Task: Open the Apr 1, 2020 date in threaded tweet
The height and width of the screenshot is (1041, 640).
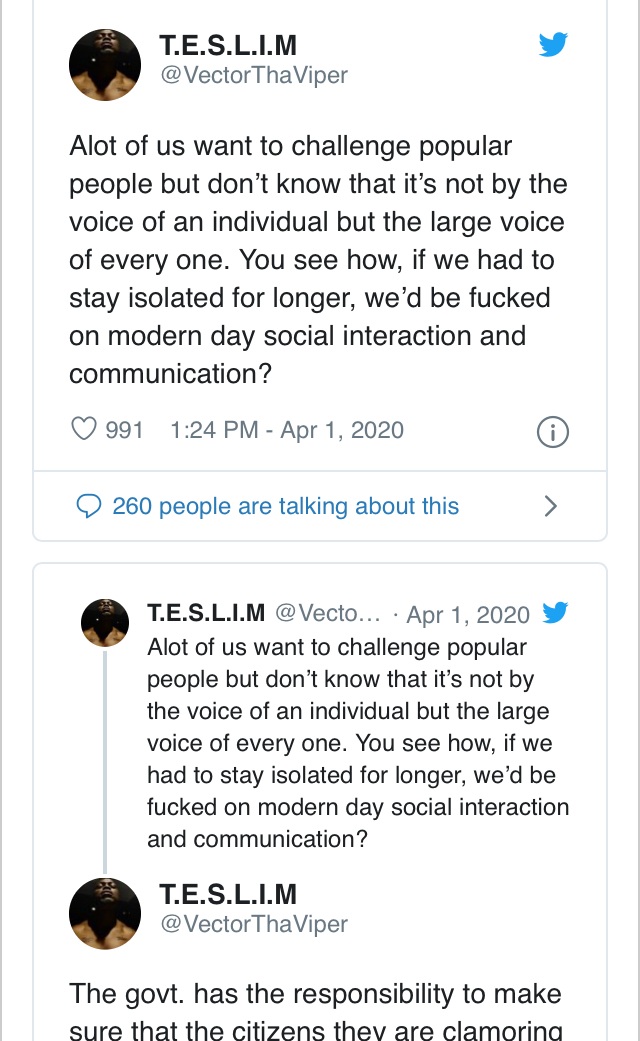Action: pos(468,614)
